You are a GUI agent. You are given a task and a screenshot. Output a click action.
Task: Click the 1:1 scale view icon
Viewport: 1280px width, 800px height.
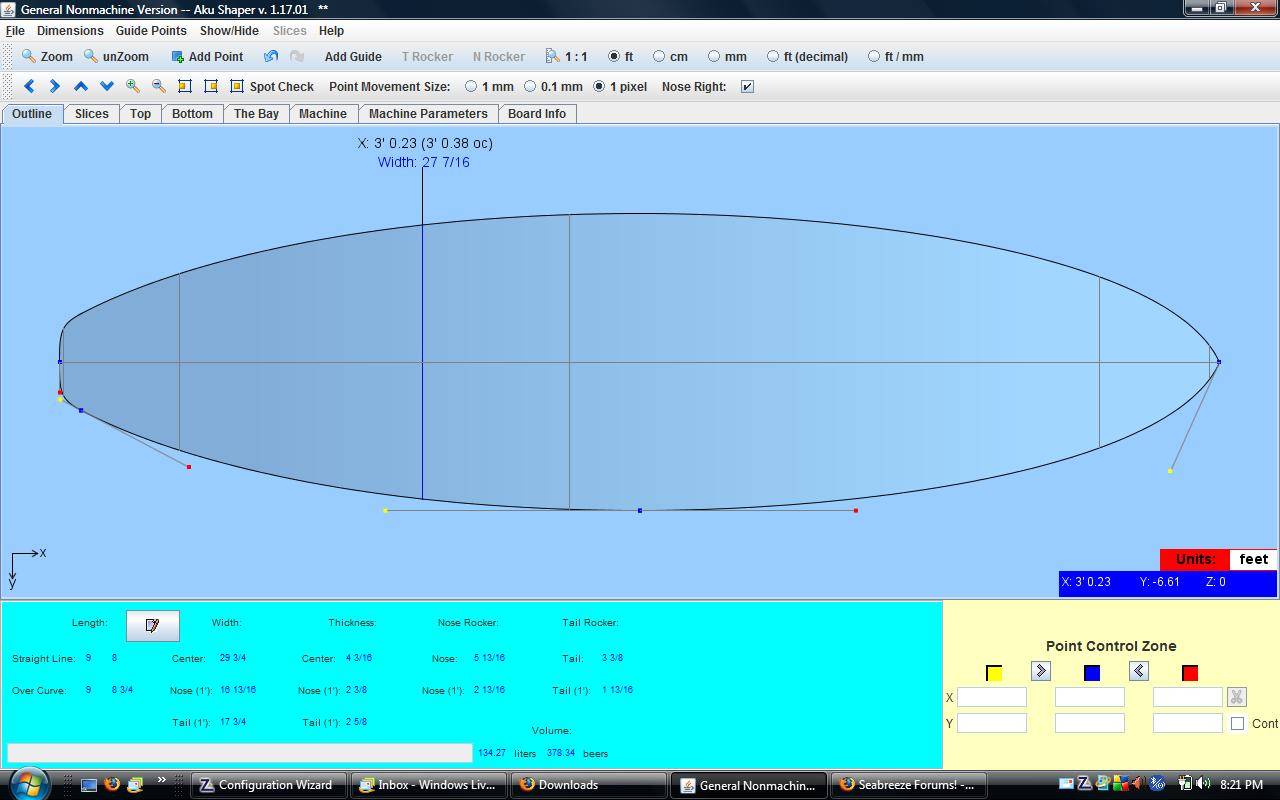pyautogui.click(x=566, y=57)
